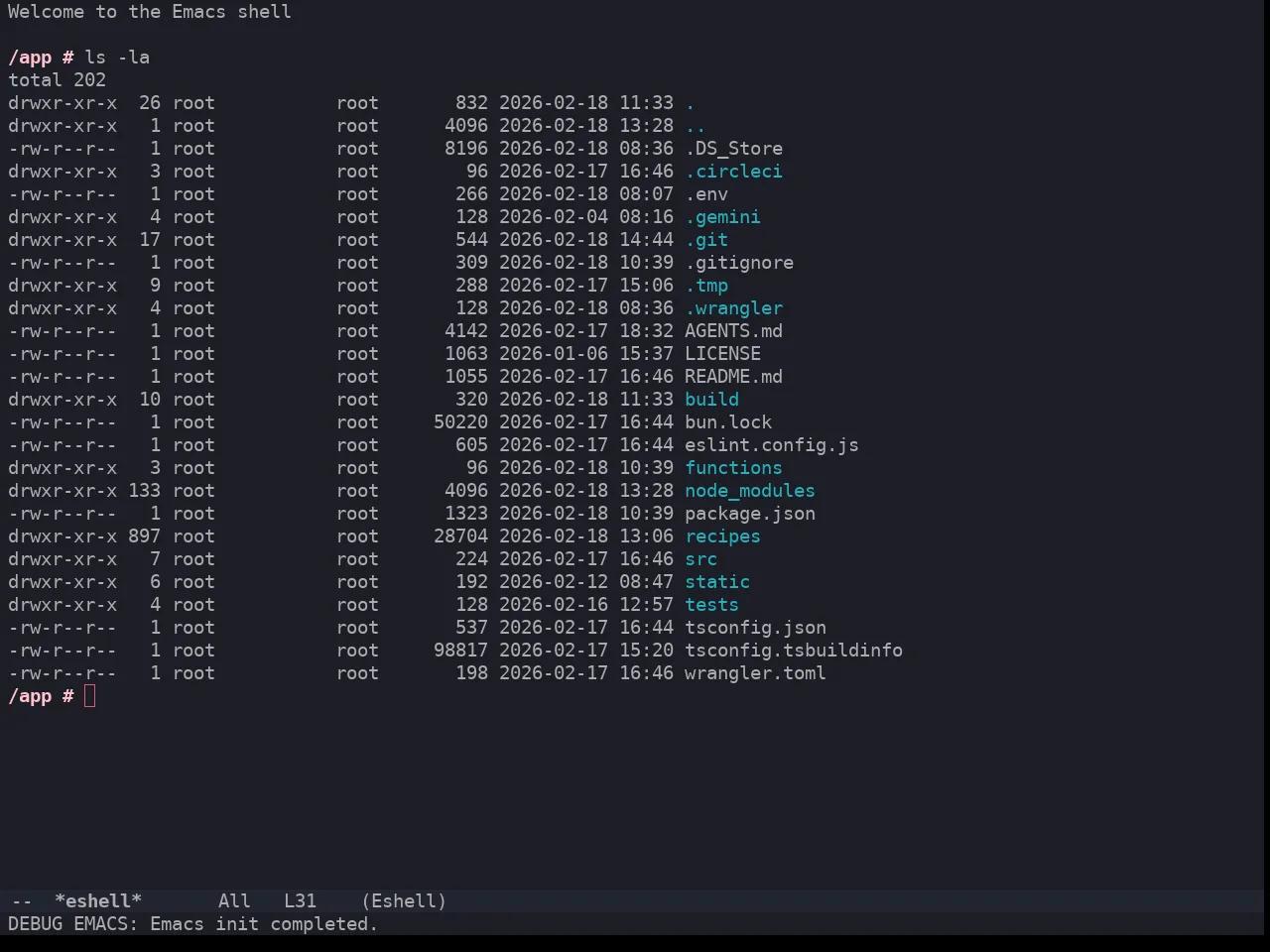Click the date 2026-02-18 14:44 for .git
1270x952 pixels.
[x=586, y=240]
